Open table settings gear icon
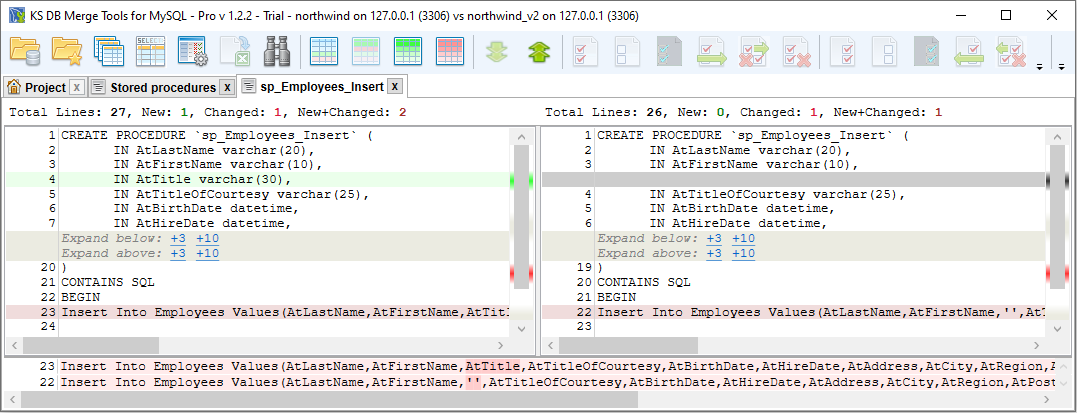The image size is (1077, 413). click(192, 52)
